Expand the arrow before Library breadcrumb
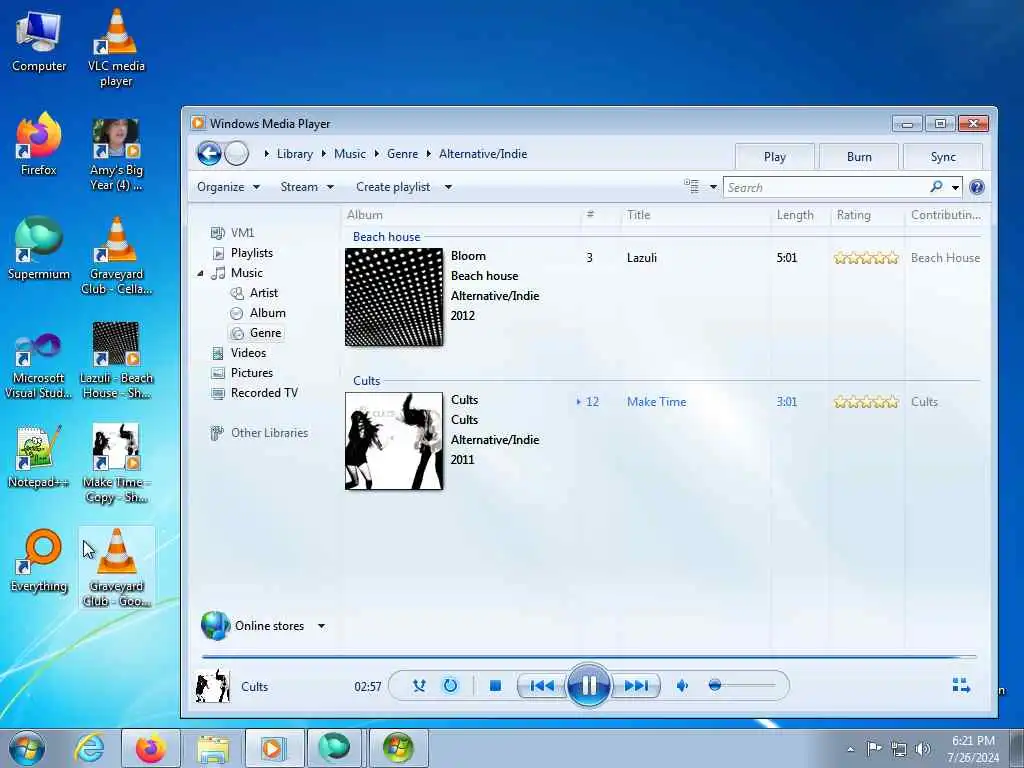The height and width of the screenshot is (768, 1024). 266,154
